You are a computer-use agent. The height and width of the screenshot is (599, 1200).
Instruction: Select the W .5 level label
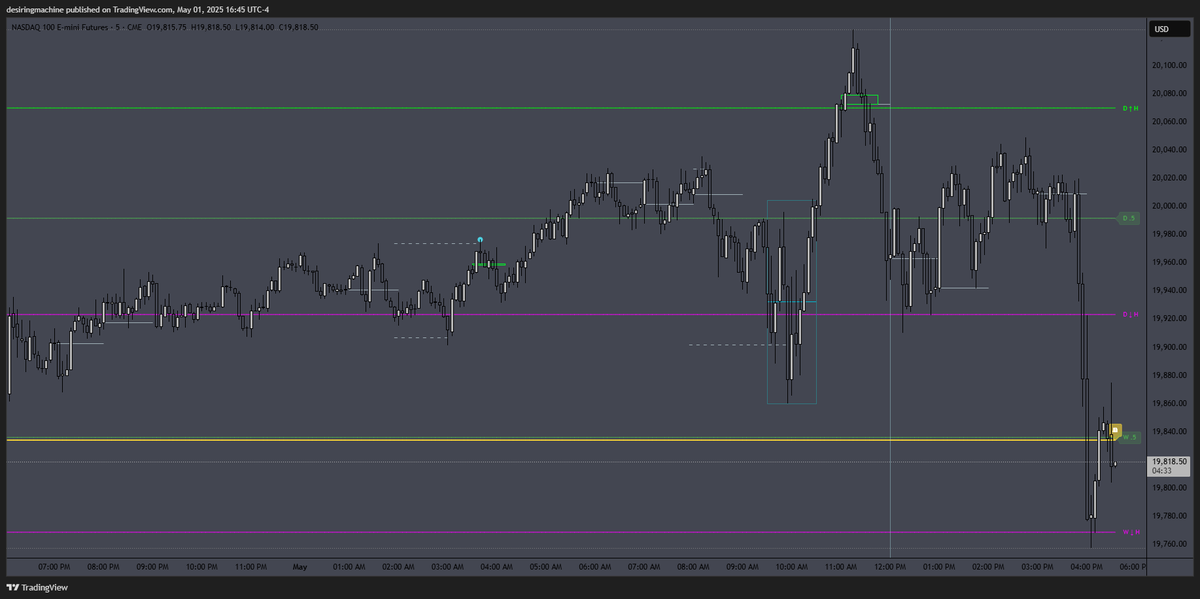[1130, 438]
